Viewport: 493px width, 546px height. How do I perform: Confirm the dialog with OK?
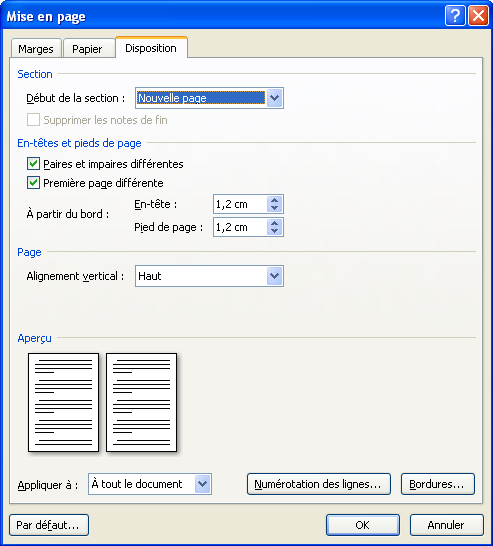click(x=362, y=525)
